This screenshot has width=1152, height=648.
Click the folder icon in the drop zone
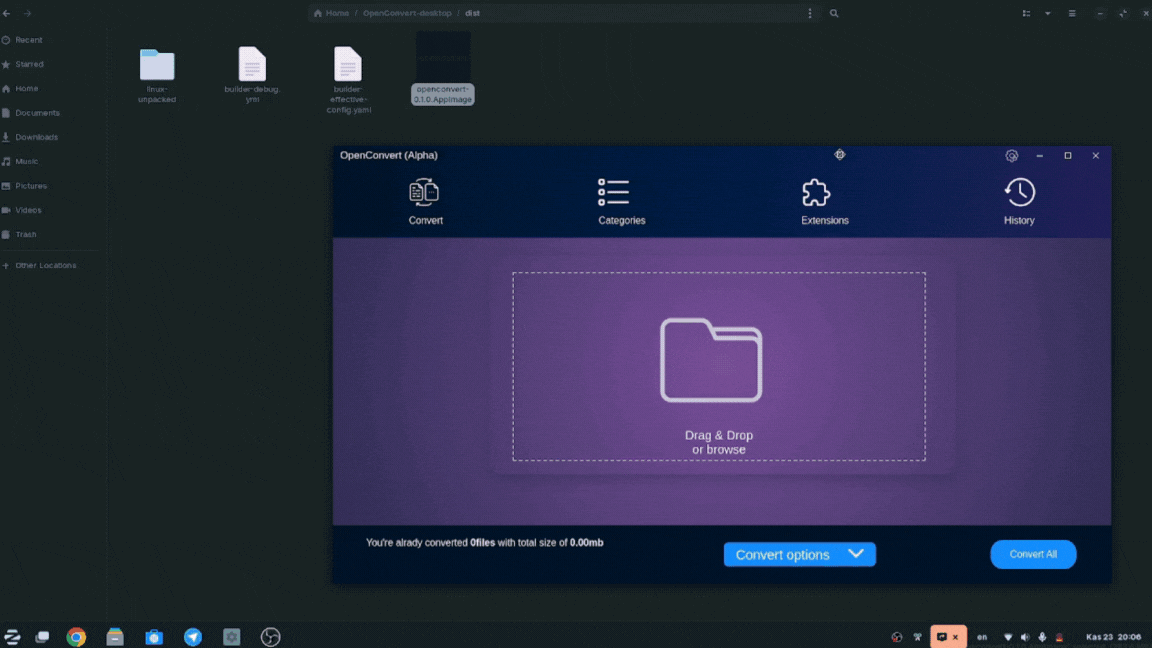coord(710,360)
